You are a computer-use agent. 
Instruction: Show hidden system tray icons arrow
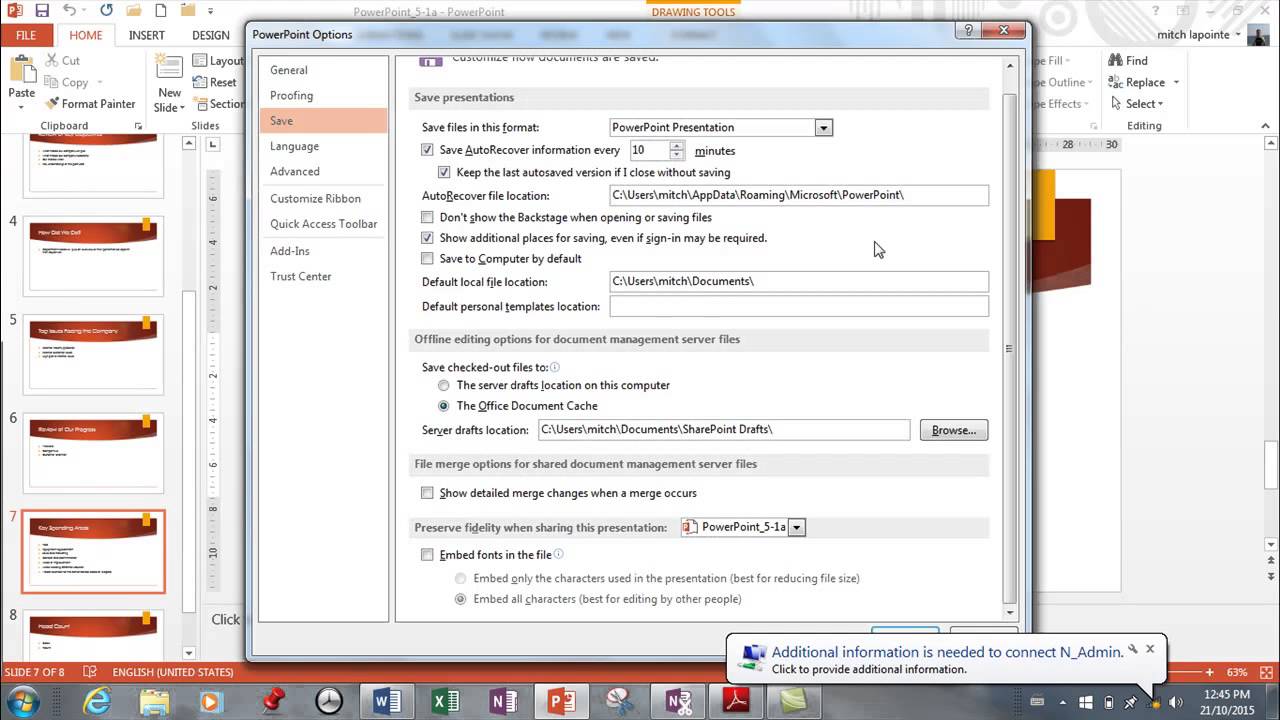(1065, 703)
